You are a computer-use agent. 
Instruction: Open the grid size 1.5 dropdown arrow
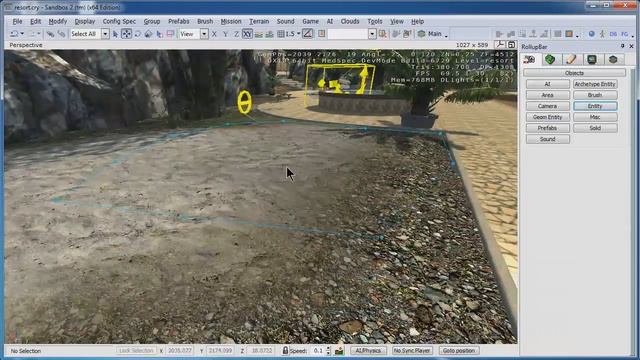[299, 34]
